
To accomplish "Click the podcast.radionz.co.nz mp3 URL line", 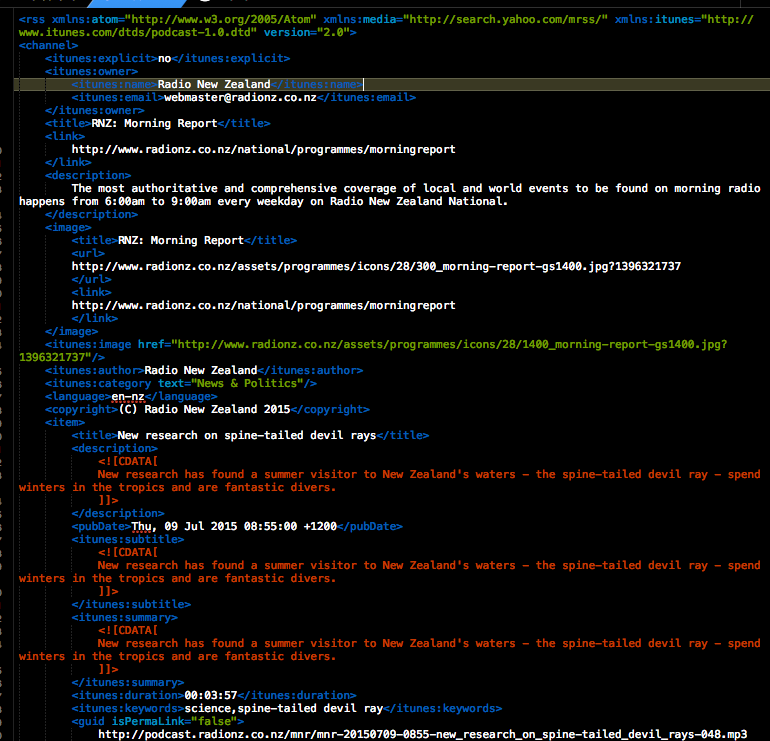I will click(422, 735).
